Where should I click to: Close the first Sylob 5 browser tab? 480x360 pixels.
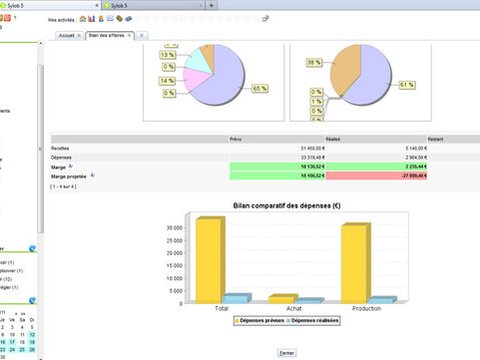click(97, 5)
